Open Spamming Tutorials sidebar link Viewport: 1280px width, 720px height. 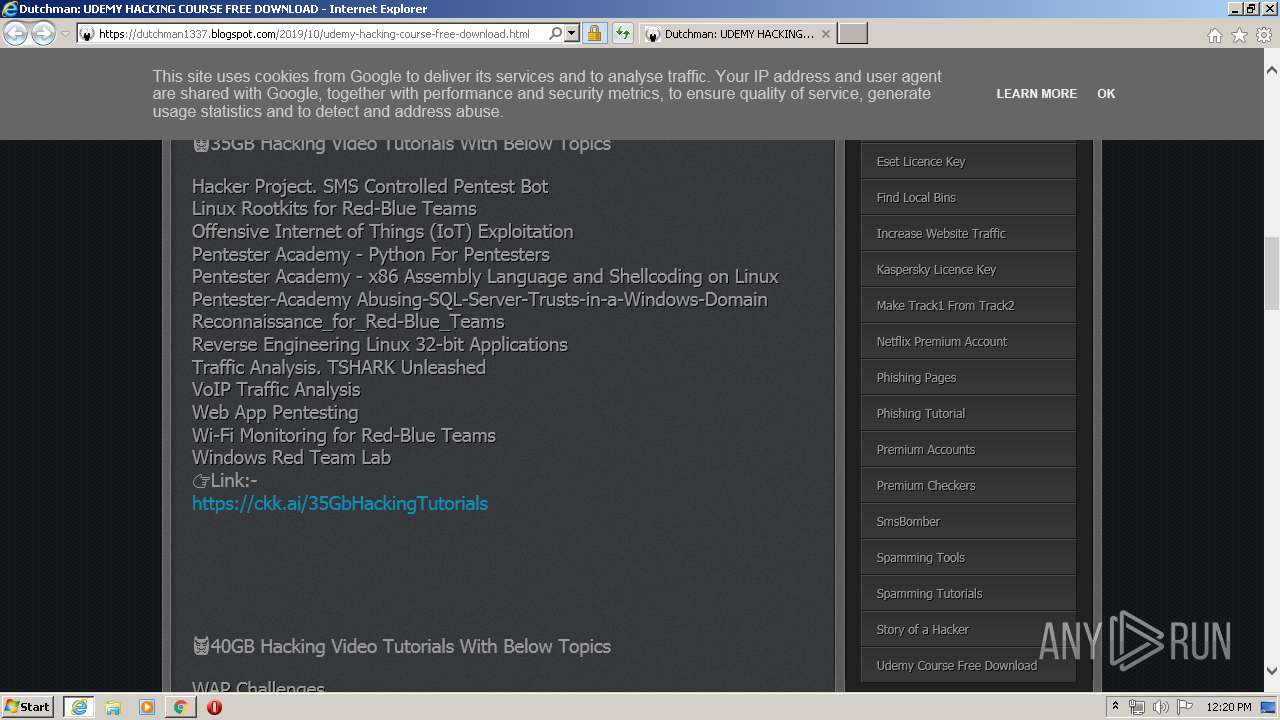[x=968, y=593]
